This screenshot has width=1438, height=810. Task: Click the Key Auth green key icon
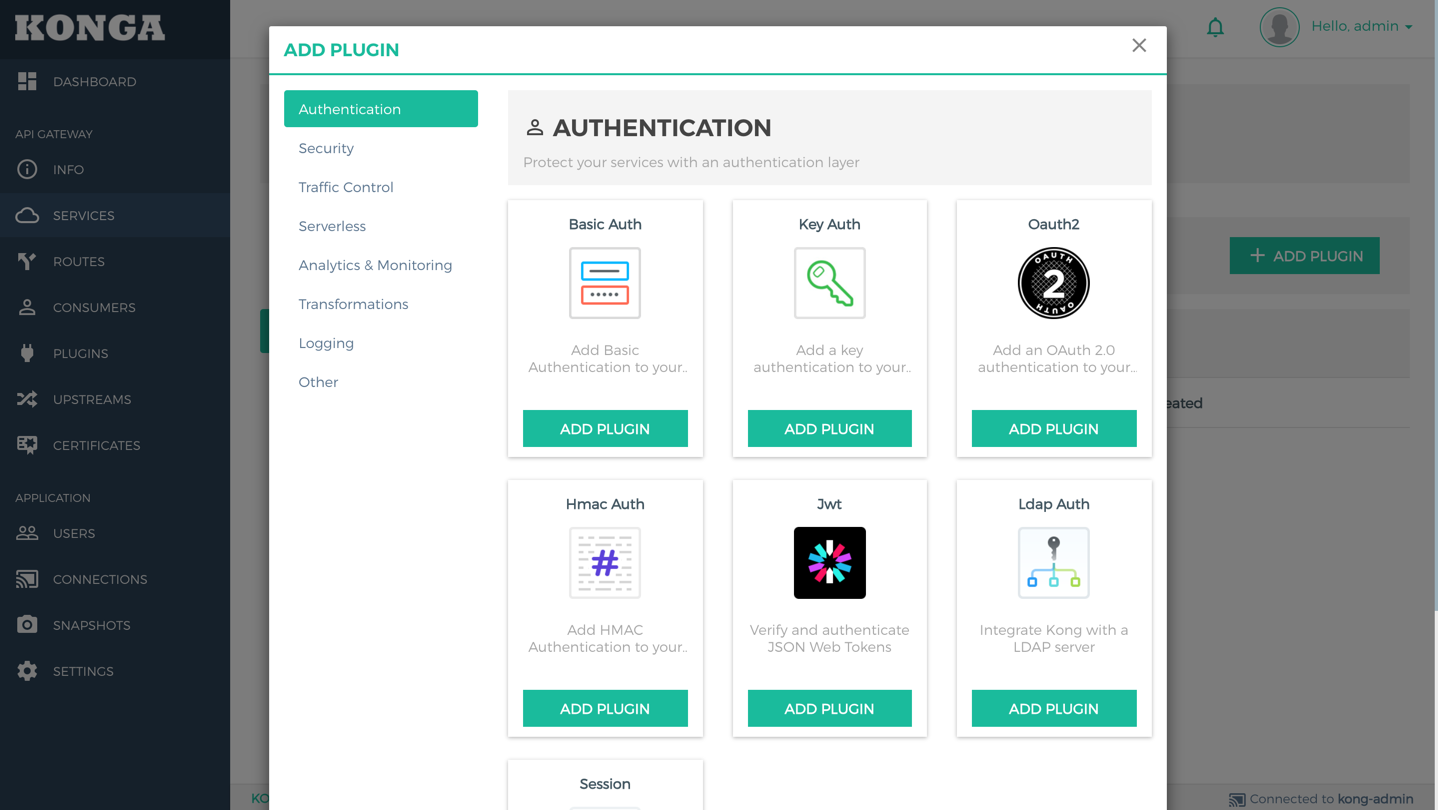pyautogui.click(x=829, y=283)
